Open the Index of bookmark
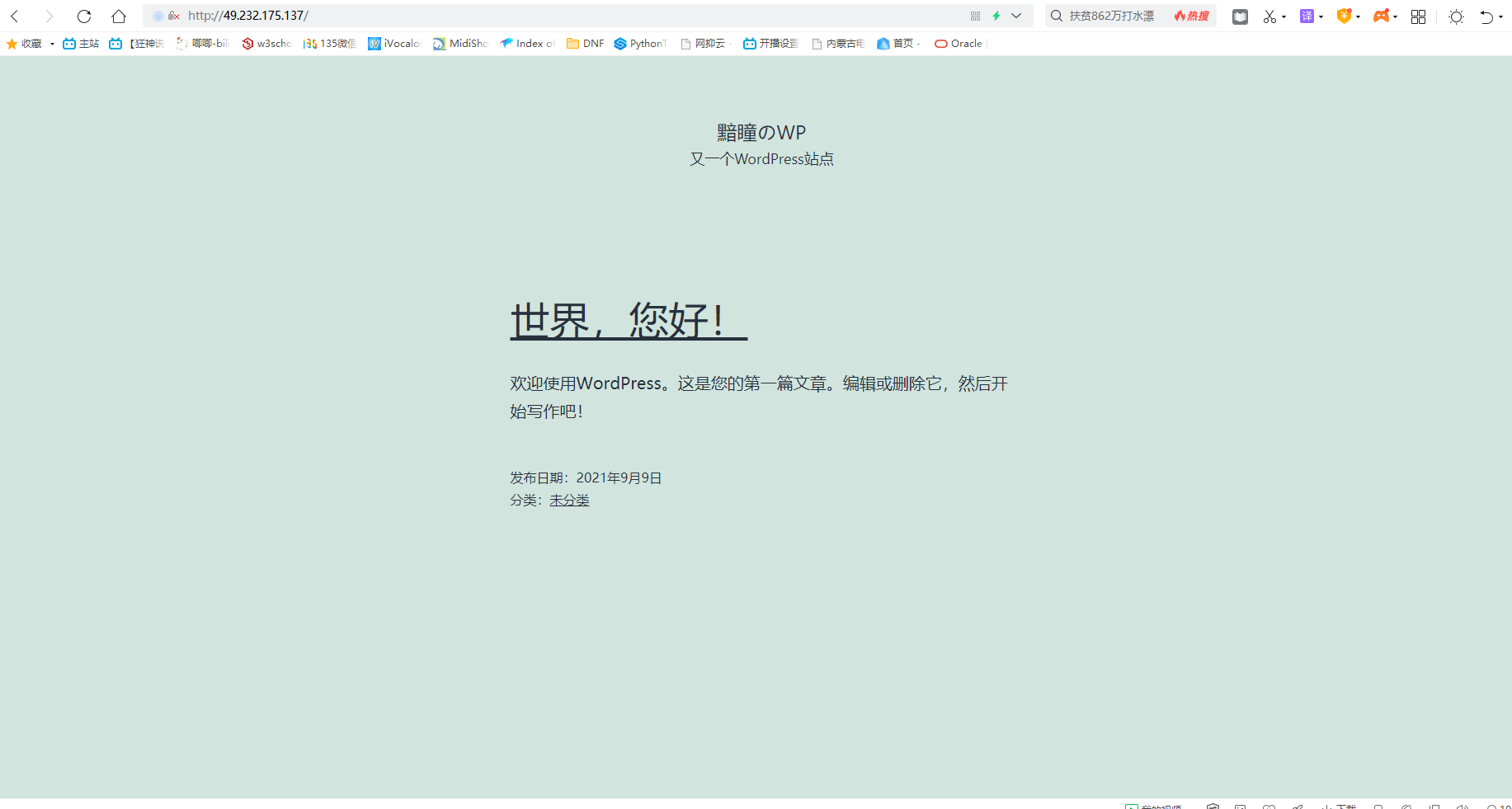Viewport: 1512px width, 809px height. pyautogui.click(x=528, y=44)
